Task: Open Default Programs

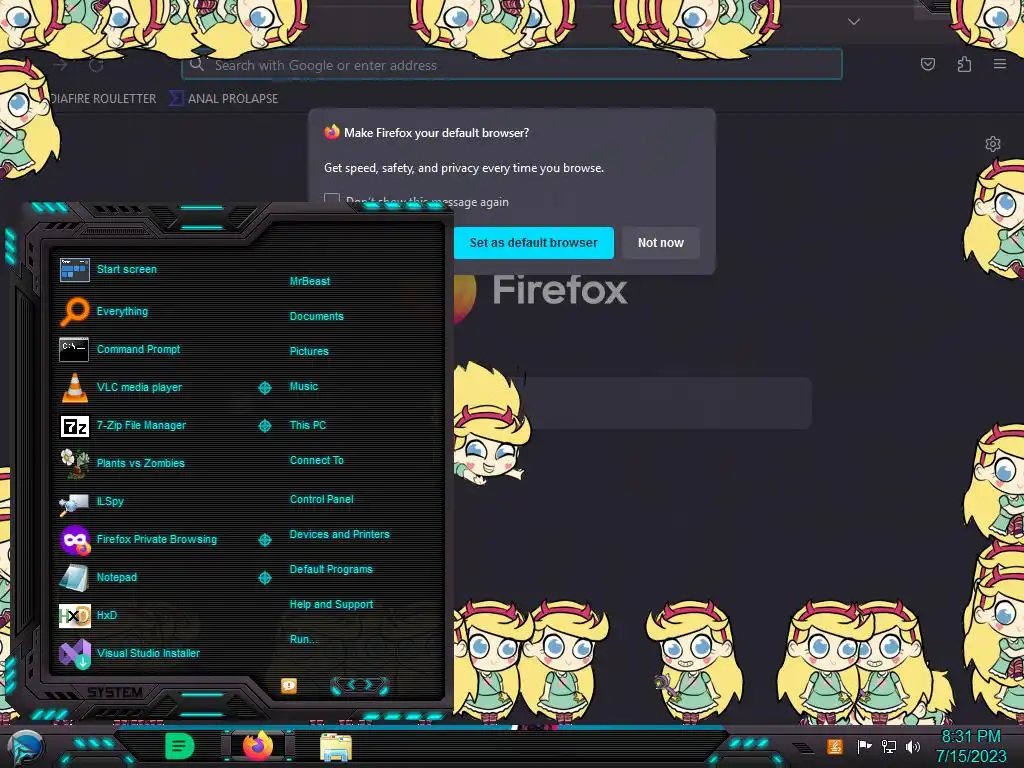Action: 331,569
